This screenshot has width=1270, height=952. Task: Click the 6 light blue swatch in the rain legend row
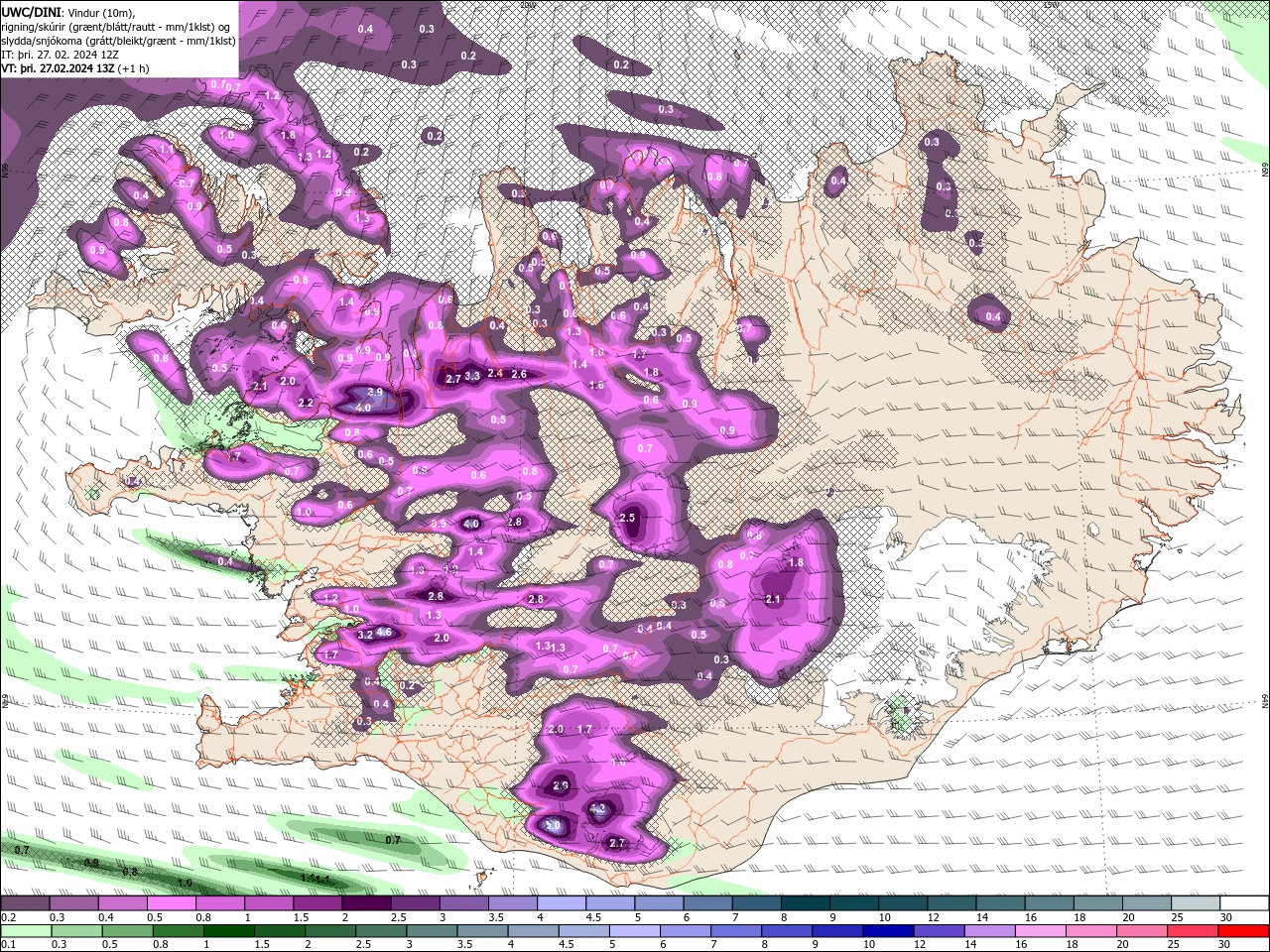tap(684, 931)
